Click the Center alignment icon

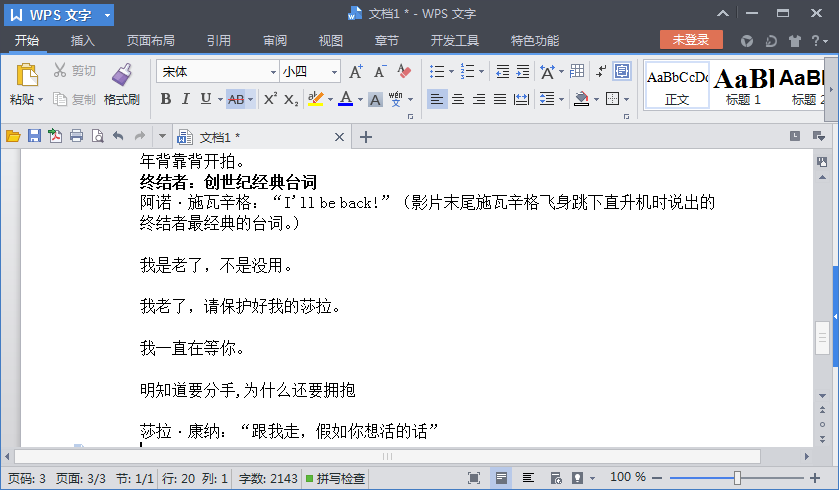[458, 99]
